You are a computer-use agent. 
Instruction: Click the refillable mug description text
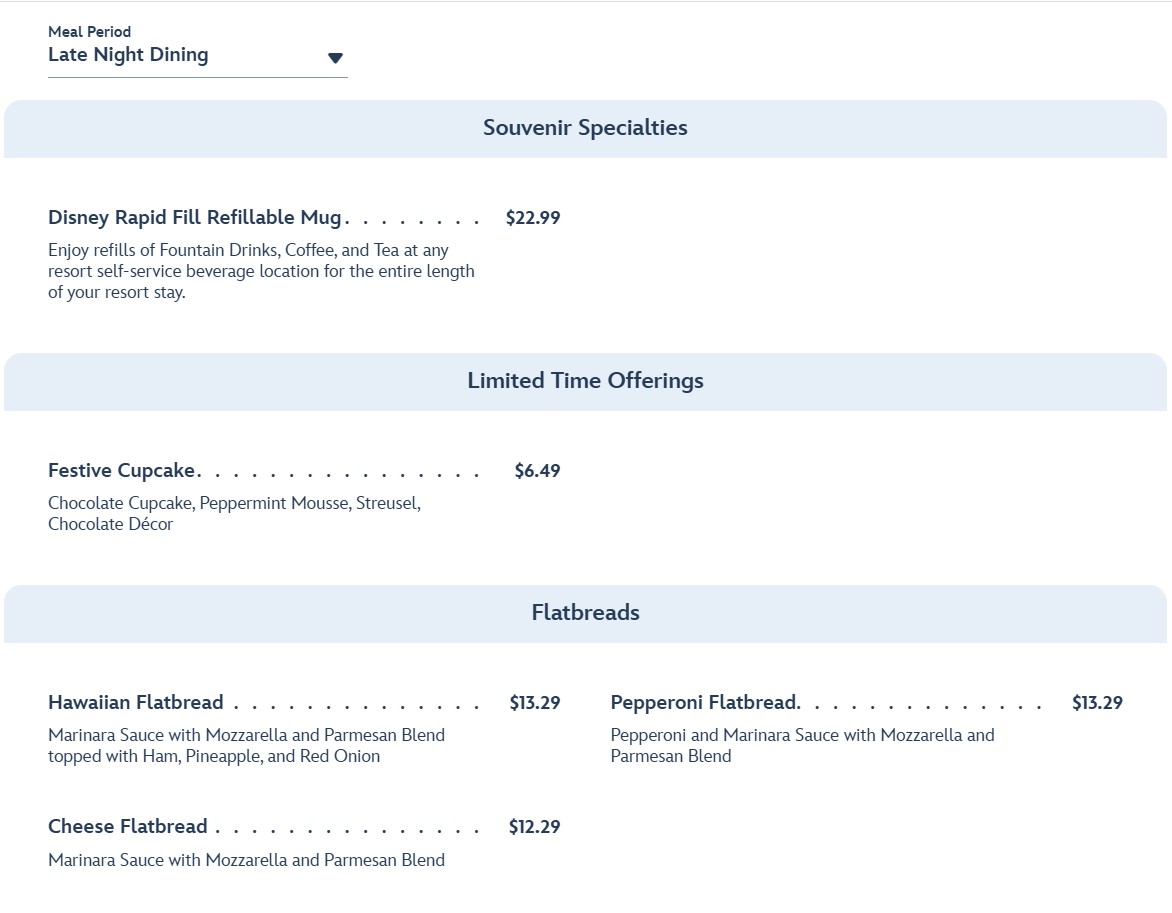tap(261, 272)
